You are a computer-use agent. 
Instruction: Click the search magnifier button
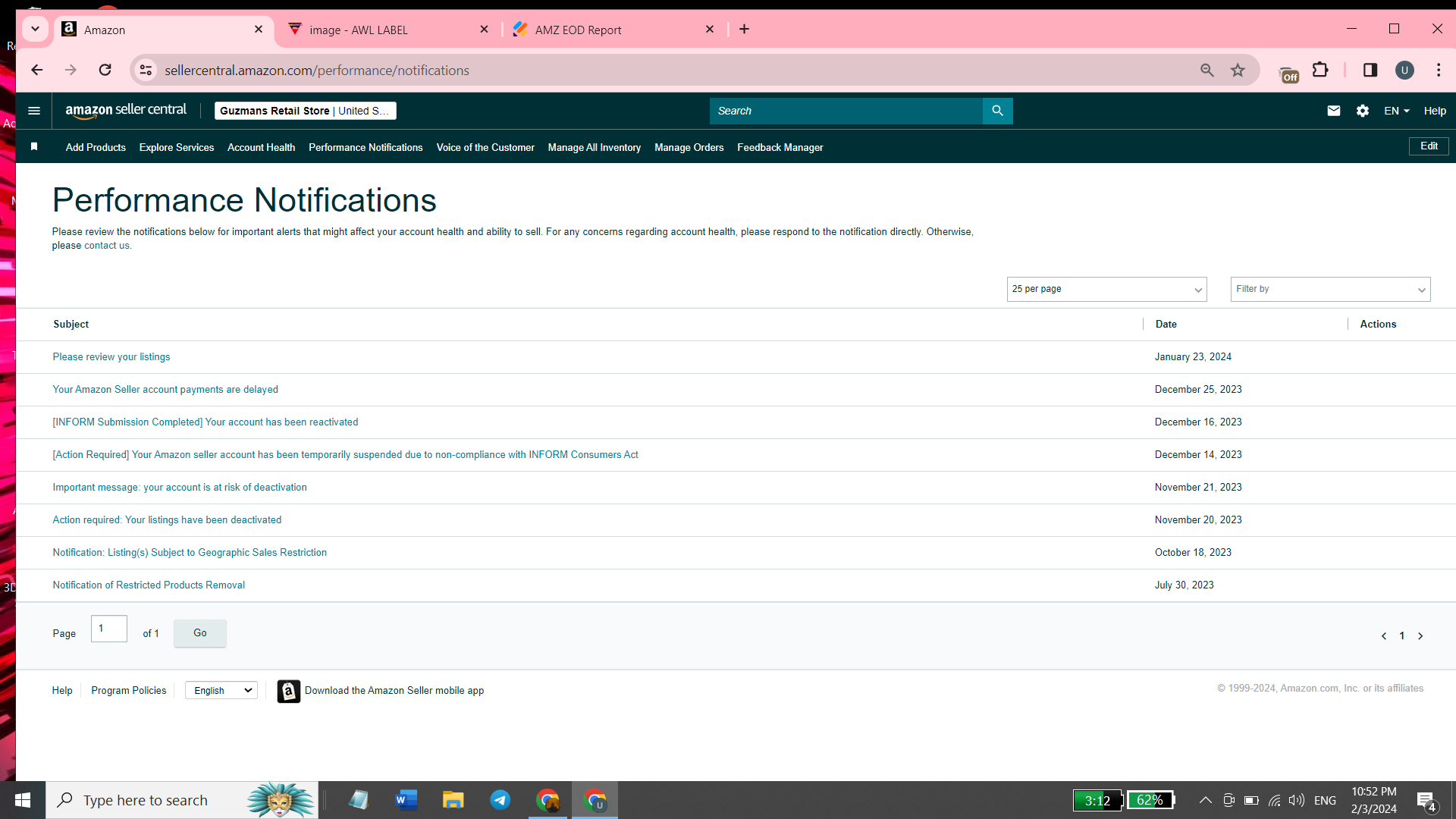(997, 111)
